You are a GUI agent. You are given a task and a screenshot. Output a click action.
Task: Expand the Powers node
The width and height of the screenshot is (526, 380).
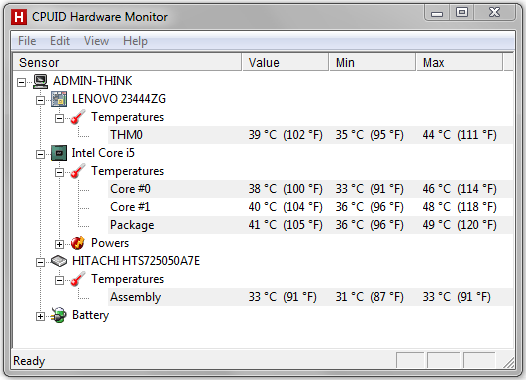coord(59,244)
